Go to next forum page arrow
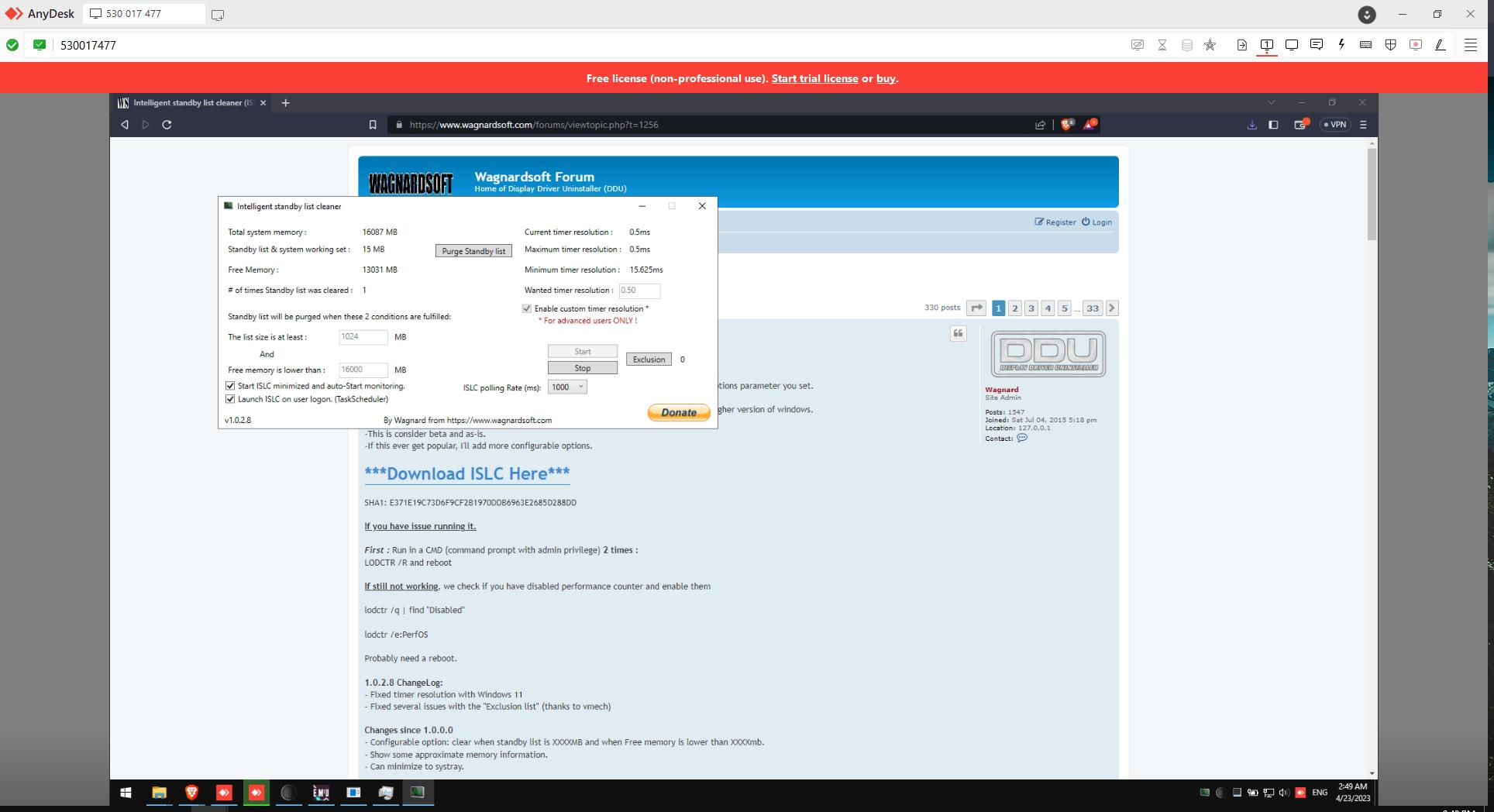The height and width of the screenshot is (812, 1494). (x=1112, y=308)
